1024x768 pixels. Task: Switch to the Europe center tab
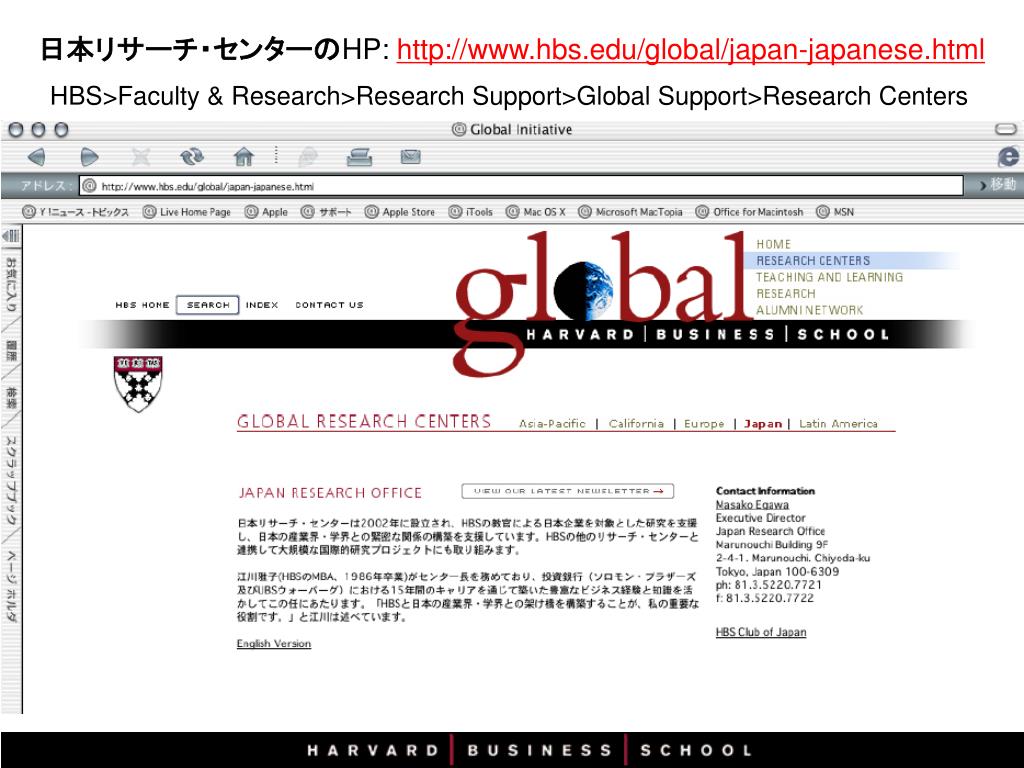(x=704, y=424)
